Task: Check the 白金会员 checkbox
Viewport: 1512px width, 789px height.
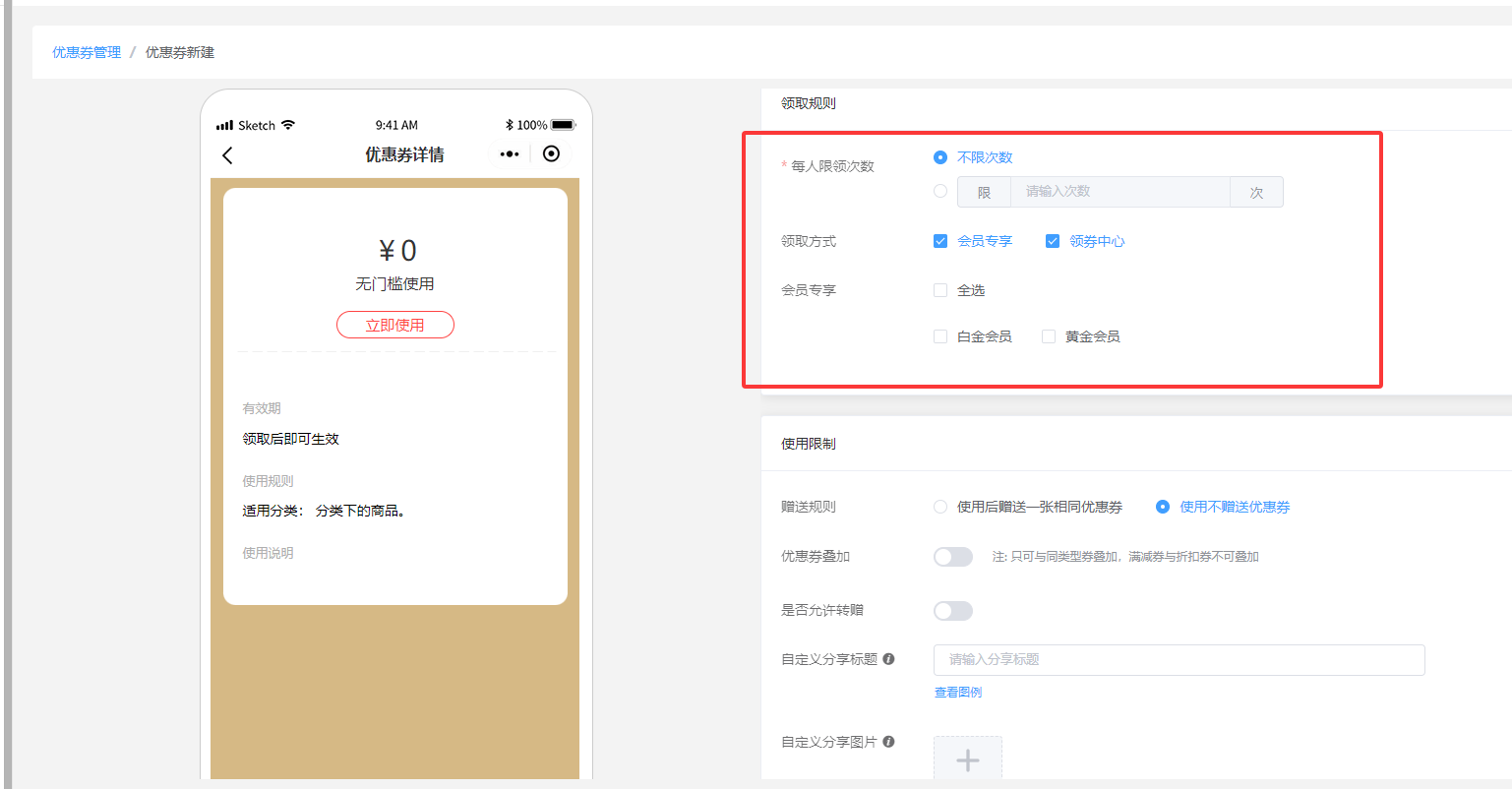Action: 940,336
